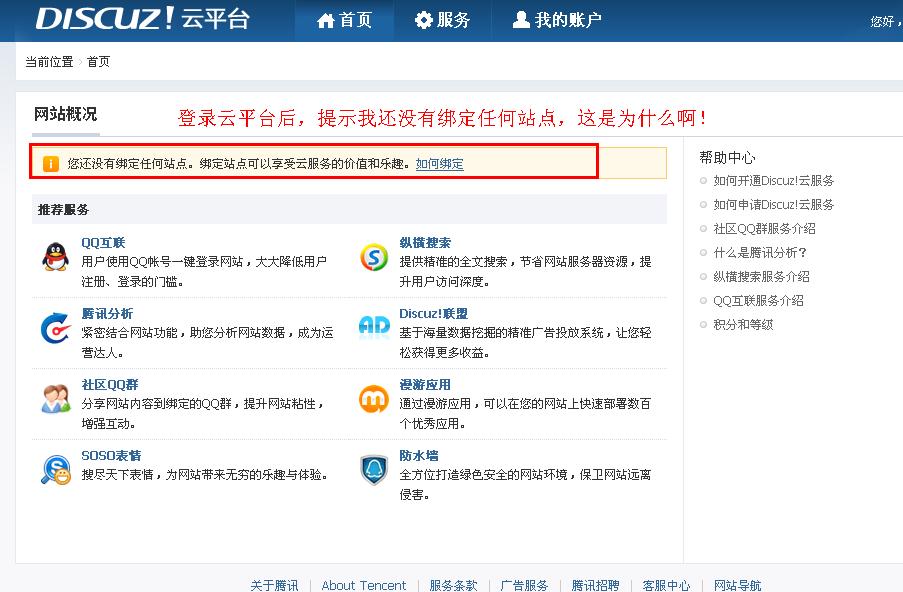Viewport: 903px width, 592px height.
Task: Click the 您好 greeting in the header
Action: point(886,22)
